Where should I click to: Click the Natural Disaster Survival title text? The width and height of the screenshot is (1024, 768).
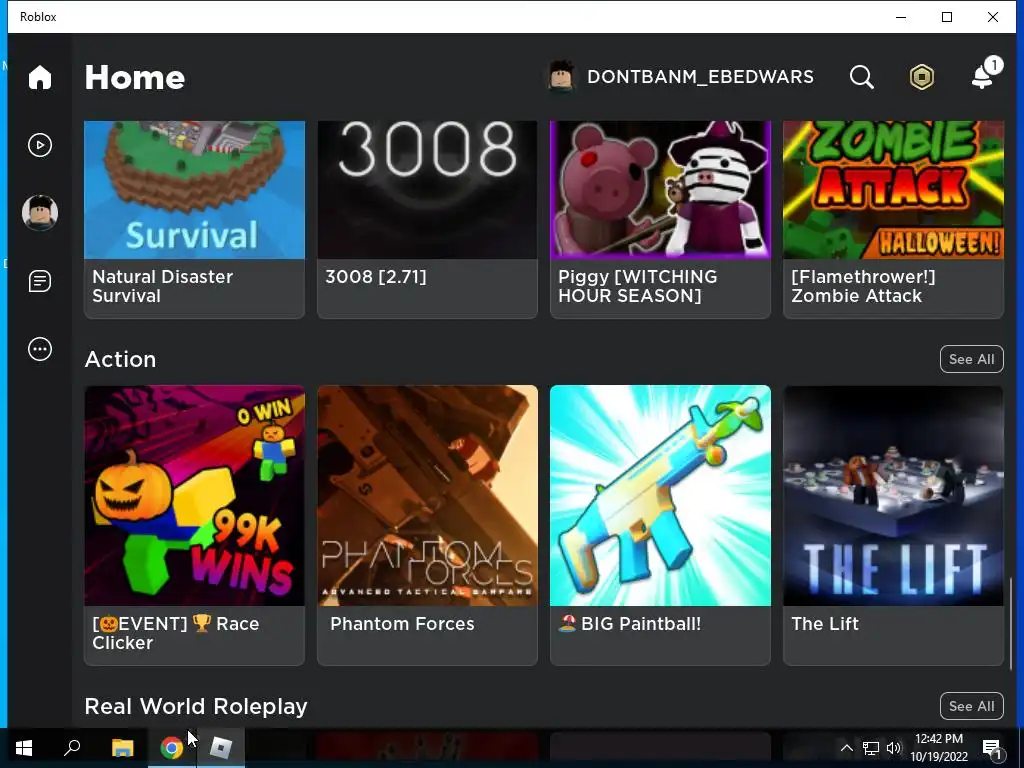(163, 286)
